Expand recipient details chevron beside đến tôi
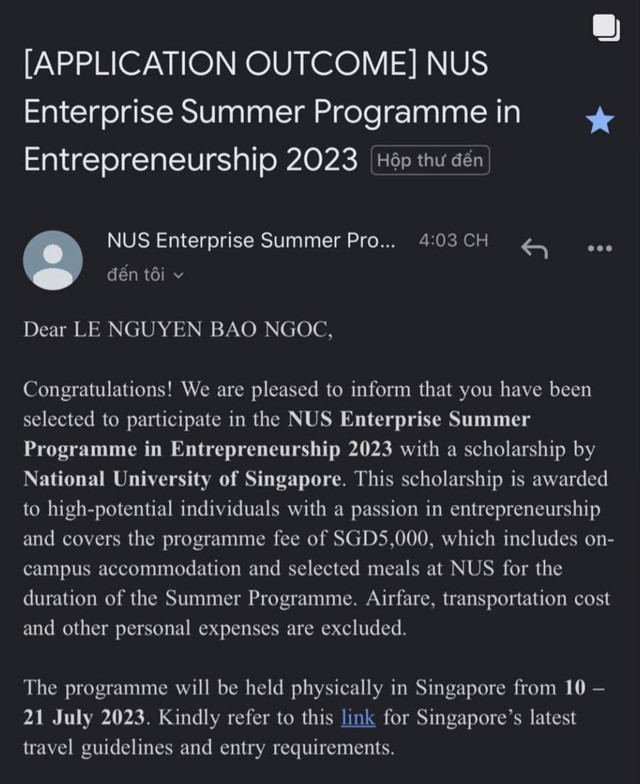The height and width of the screenshot is (784, 640). 178,276
